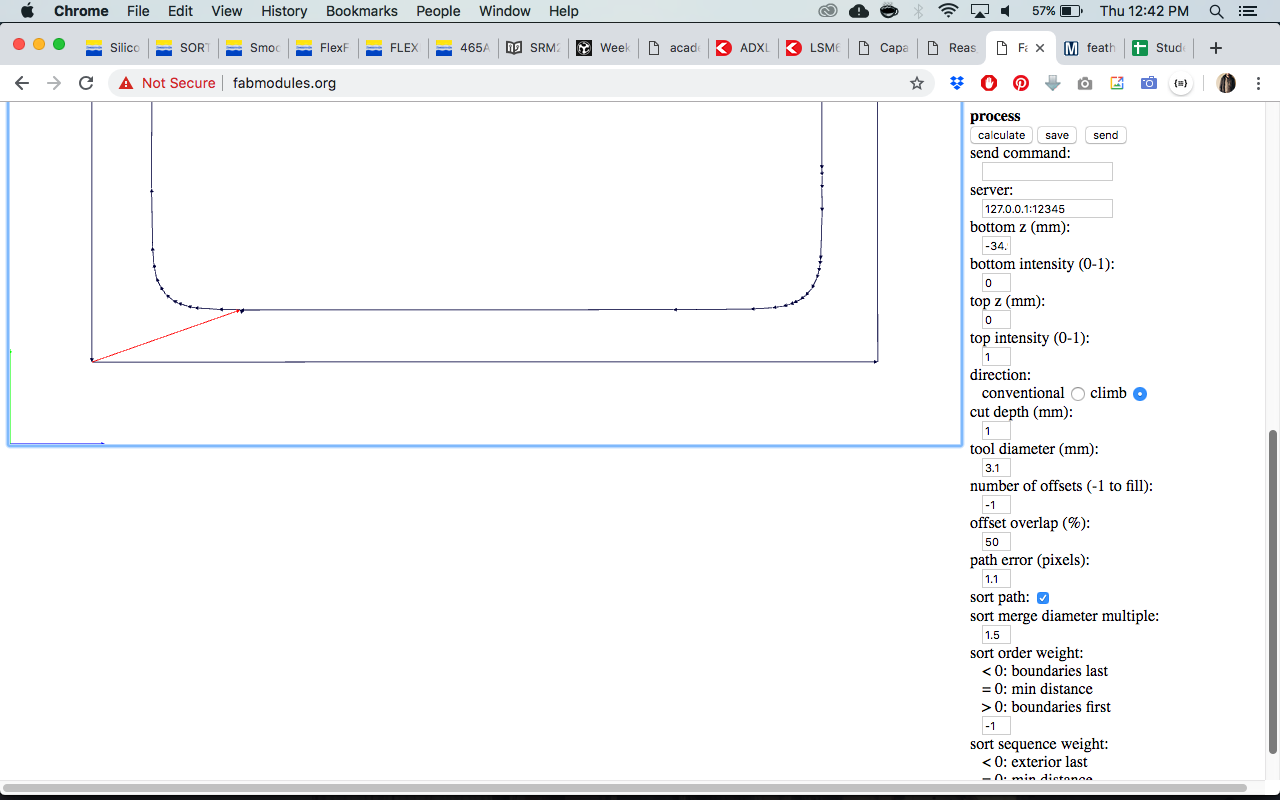
Task: Edit the sort order weight field
Action: (x=996, y=726)
